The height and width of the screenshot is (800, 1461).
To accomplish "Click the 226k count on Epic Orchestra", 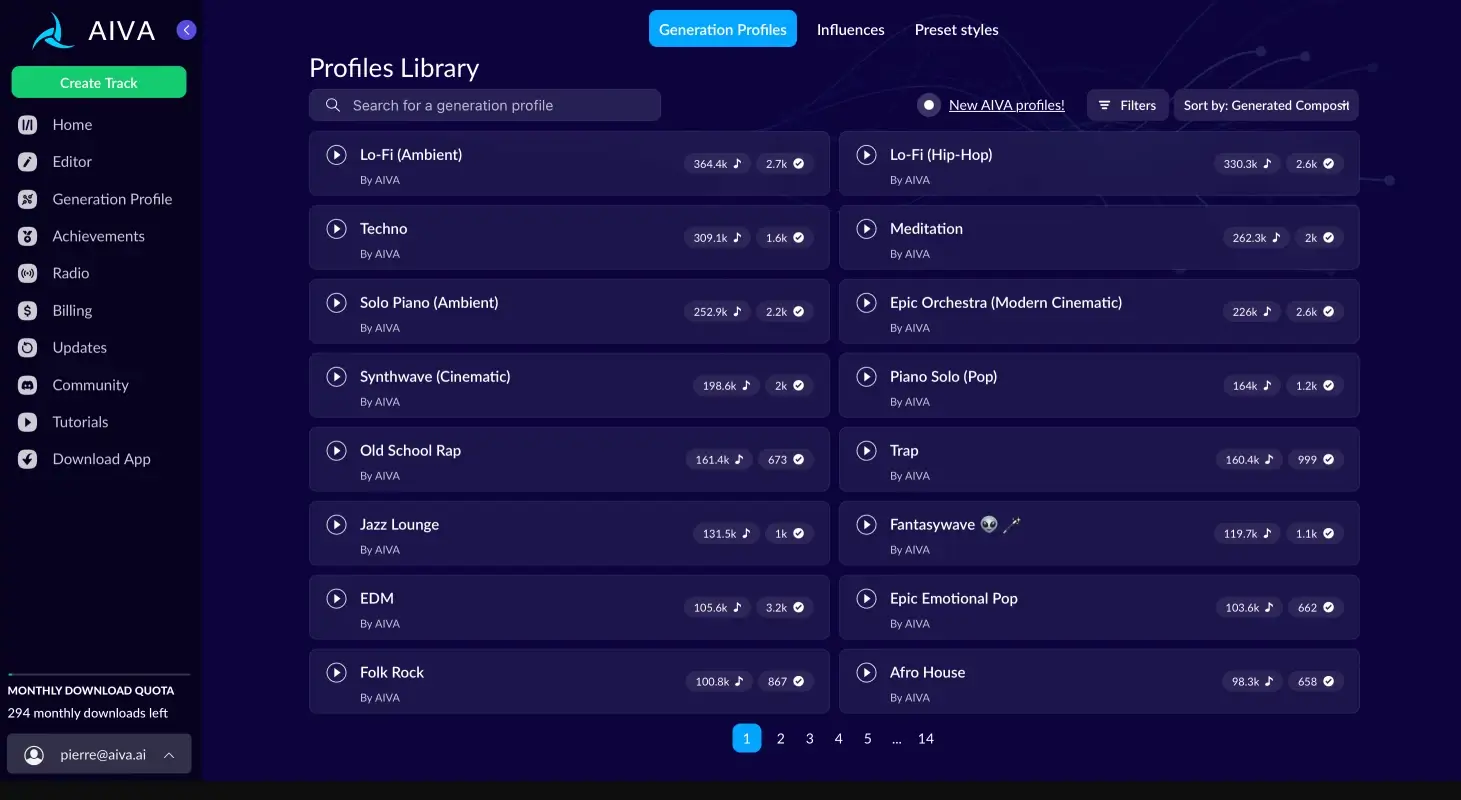I will click(x=1251, y=311).
